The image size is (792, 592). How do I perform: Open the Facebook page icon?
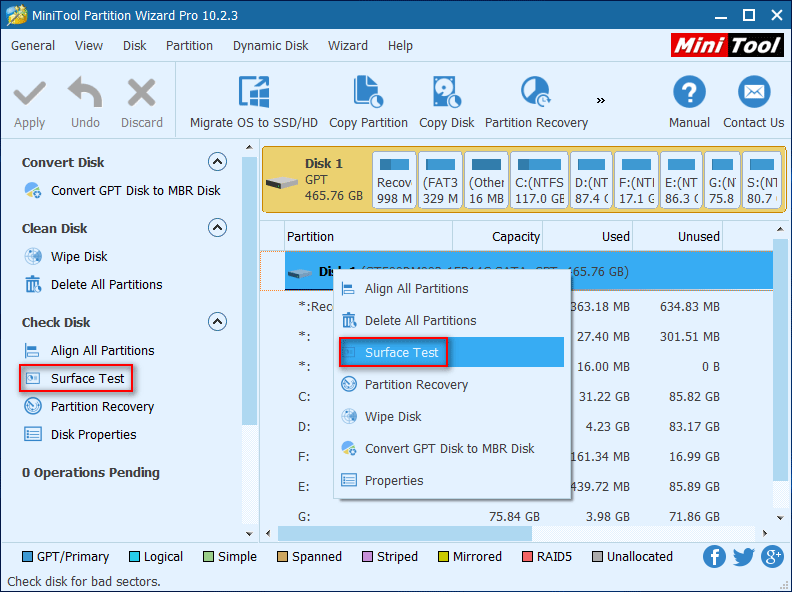click(714, 557)
